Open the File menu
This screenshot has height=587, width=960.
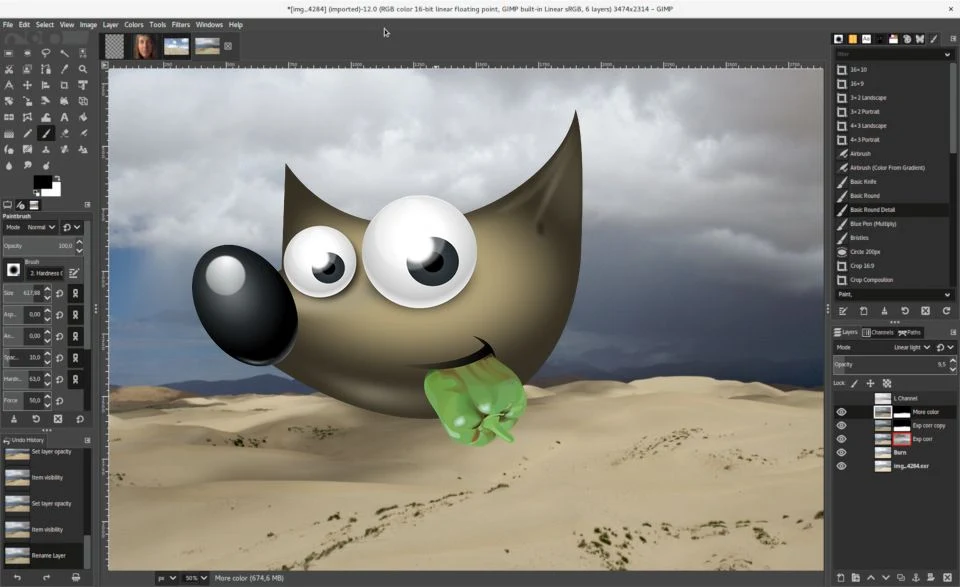[8, 24]
